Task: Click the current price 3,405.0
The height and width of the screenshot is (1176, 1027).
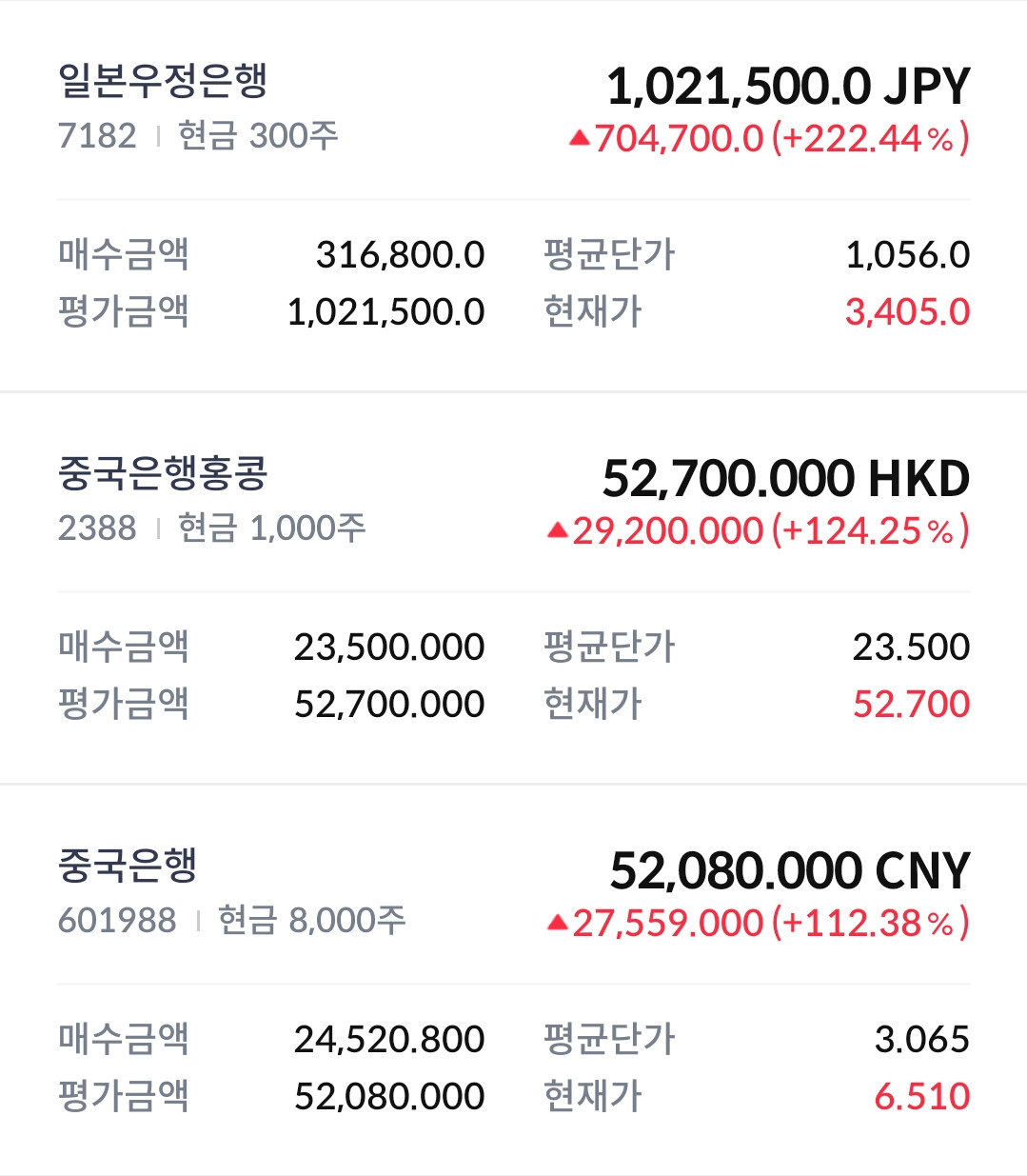Action: pyautogui.click(x=908, y=312)
